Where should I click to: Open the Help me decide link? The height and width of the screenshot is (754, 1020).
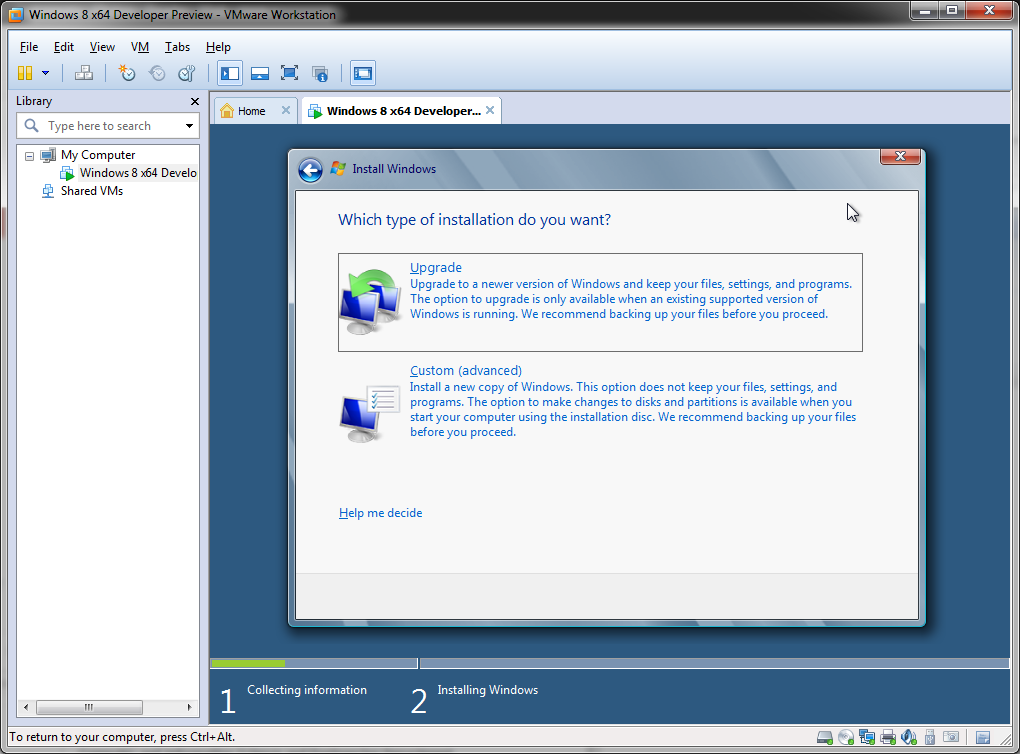(381, 513)
